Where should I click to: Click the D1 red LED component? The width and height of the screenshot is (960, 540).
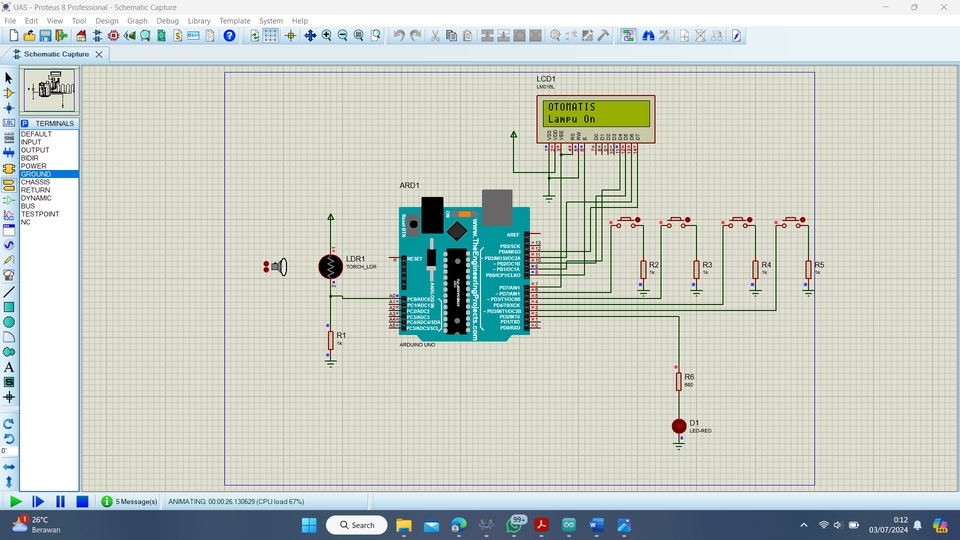pyautogui.click(x=678, y=426)
